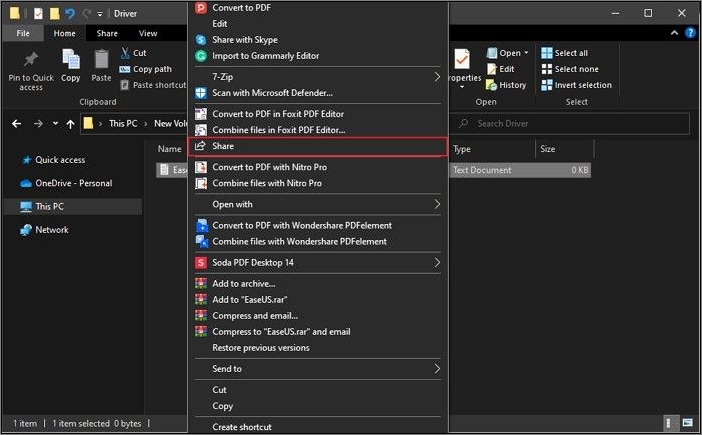The height and width of the screenshot is (435, 702).
Task: Click Select none in the ribbon
Action: coord(570,69)
